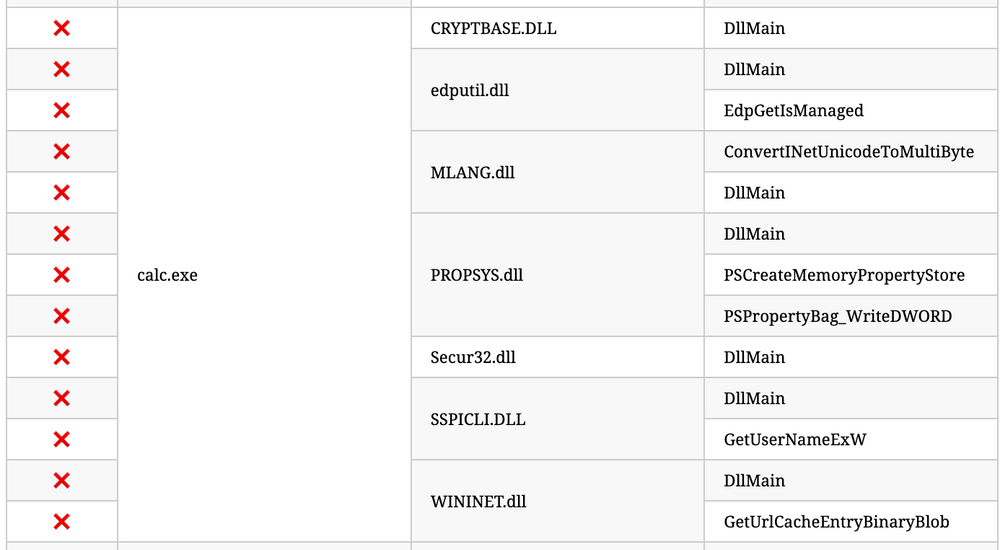The image size is (1000, 550).
Task: Click the SSPICLI.DLL cell
Action: tap(478, 419)
